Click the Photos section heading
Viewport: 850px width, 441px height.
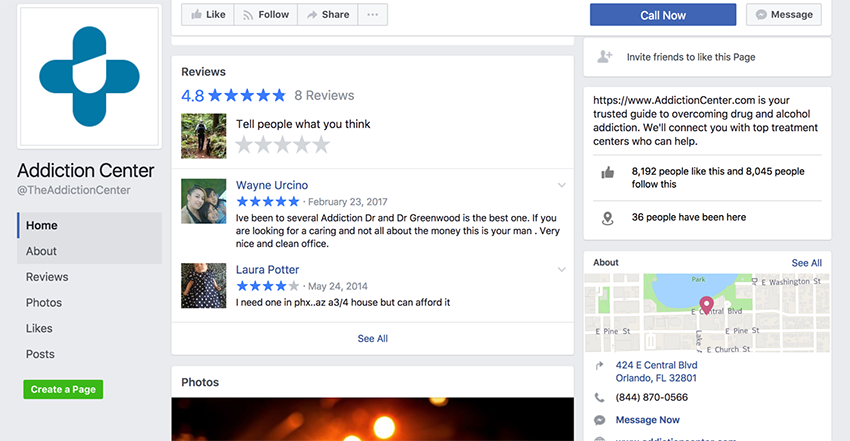point(200,382)
